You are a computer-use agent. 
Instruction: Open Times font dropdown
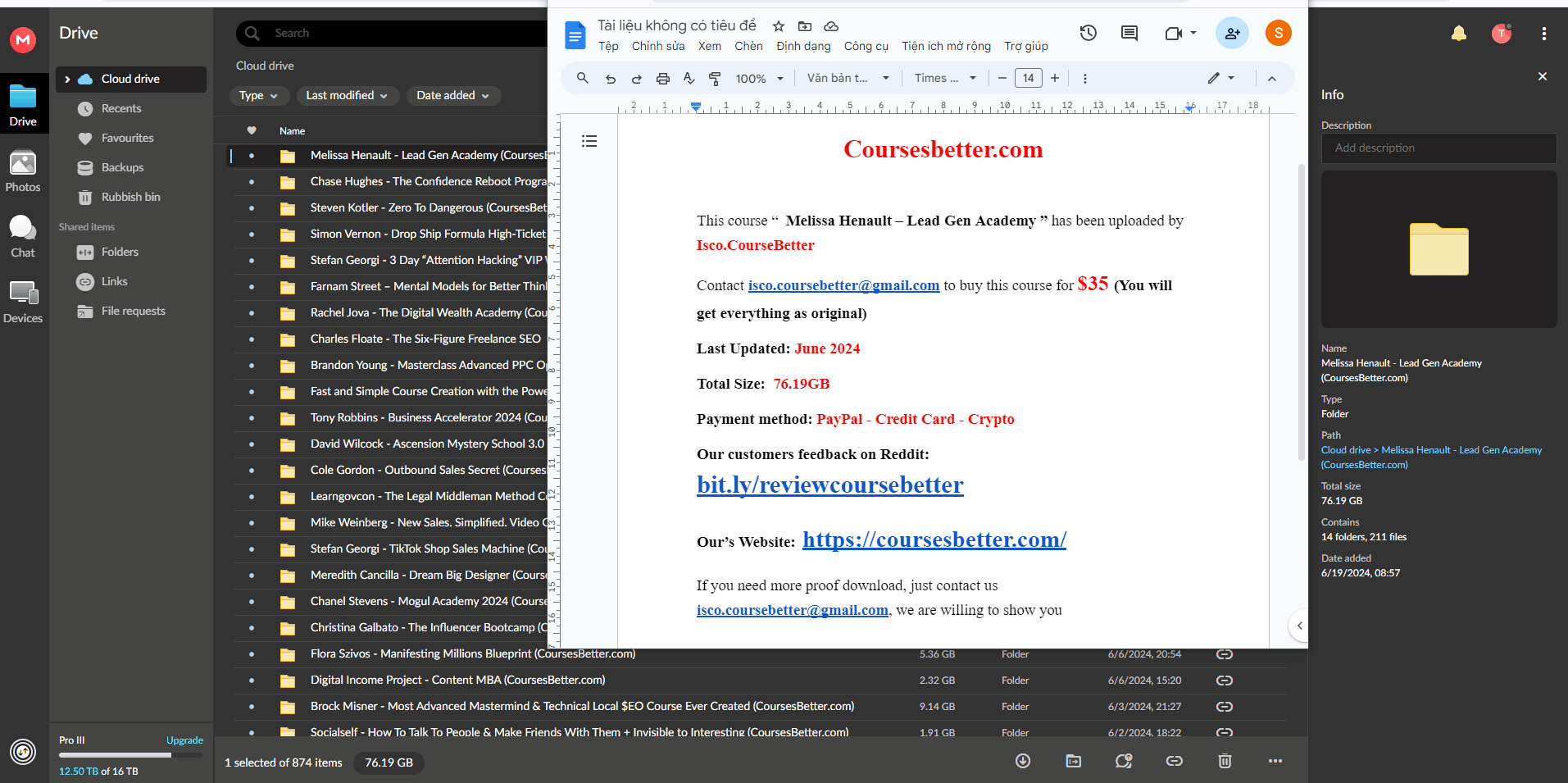(x=946, y=79)
